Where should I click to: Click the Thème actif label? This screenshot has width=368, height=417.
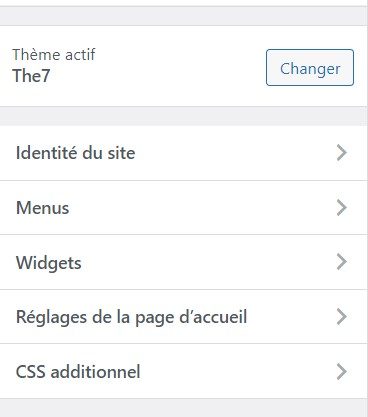(54, 55)
